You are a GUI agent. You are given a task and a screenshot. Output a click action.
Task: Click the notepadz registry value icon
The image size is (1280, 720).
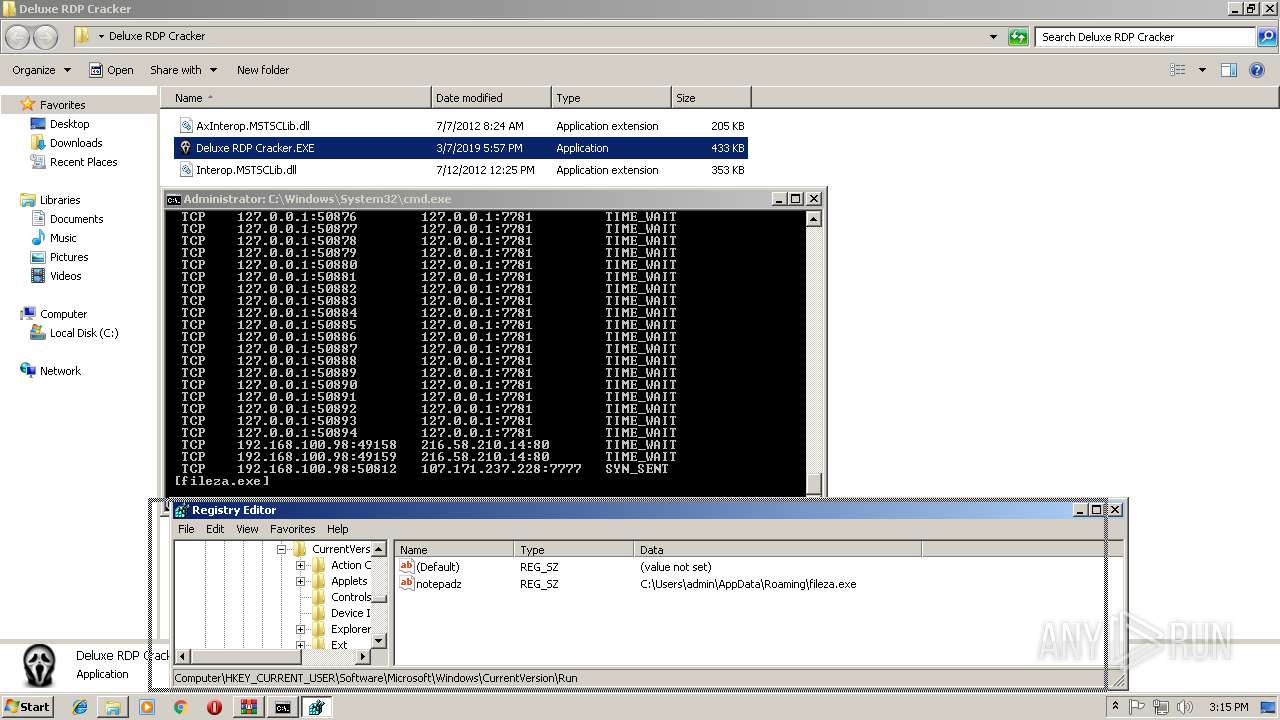click(407, 583)
